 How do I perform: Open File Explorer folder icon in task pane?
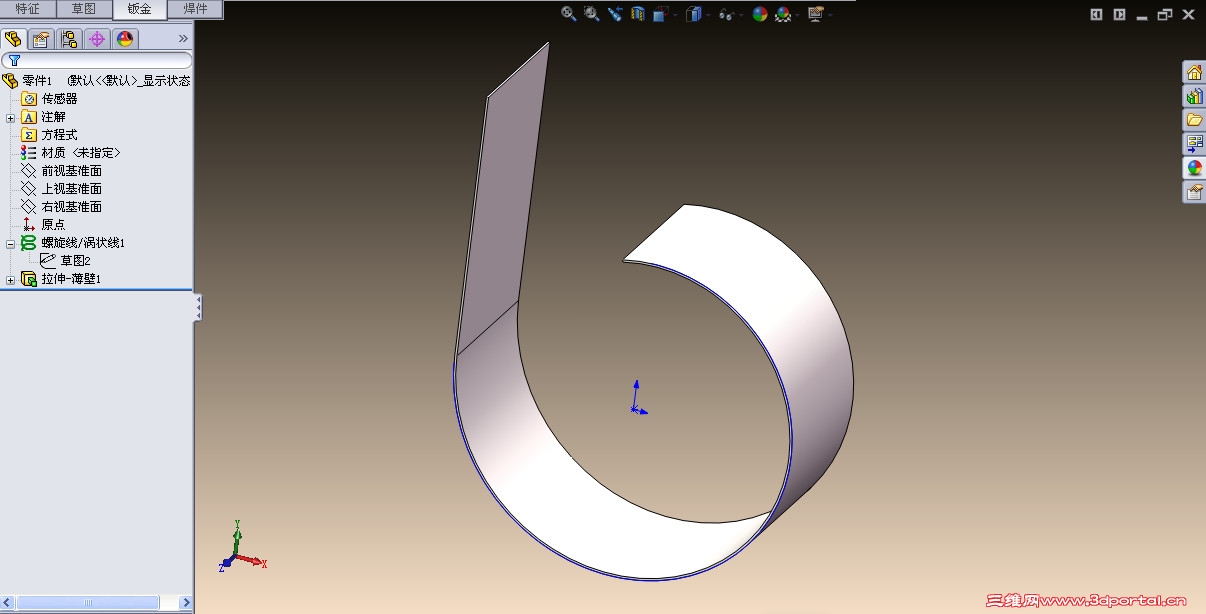click(1194, 120)
